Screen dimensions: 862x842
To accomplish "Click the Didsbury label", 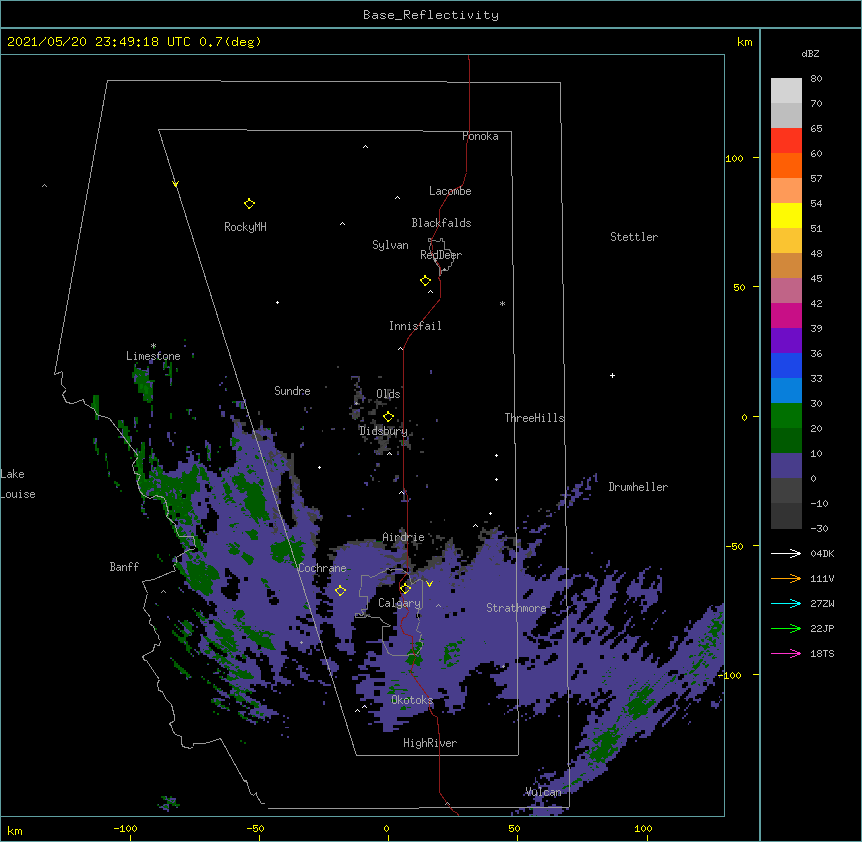I will [383, 431].
